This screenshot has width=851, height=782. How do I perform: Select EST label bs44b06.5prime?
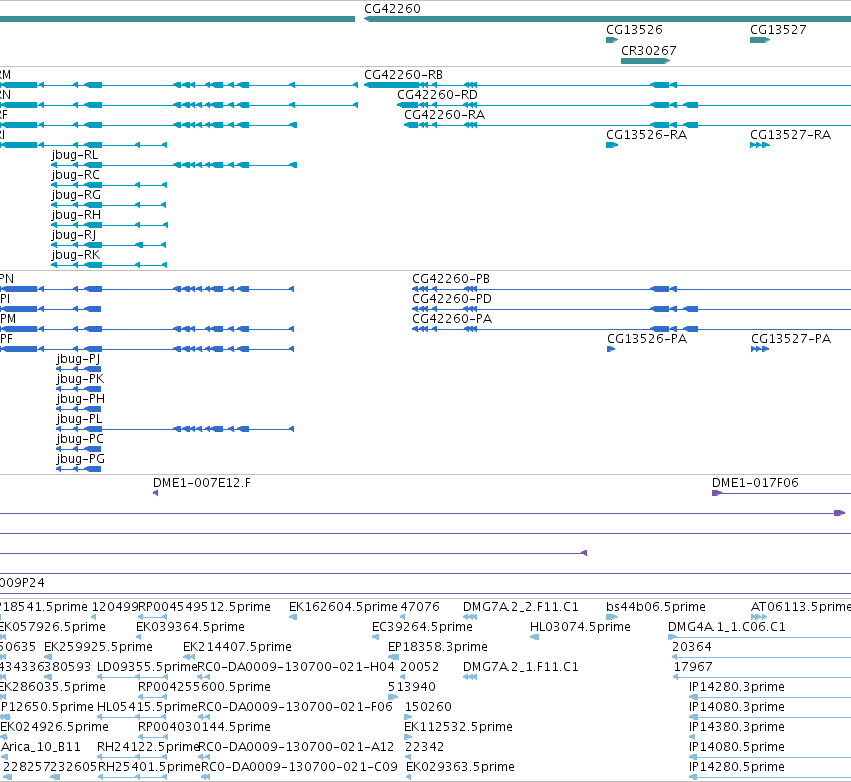point(656,607)
